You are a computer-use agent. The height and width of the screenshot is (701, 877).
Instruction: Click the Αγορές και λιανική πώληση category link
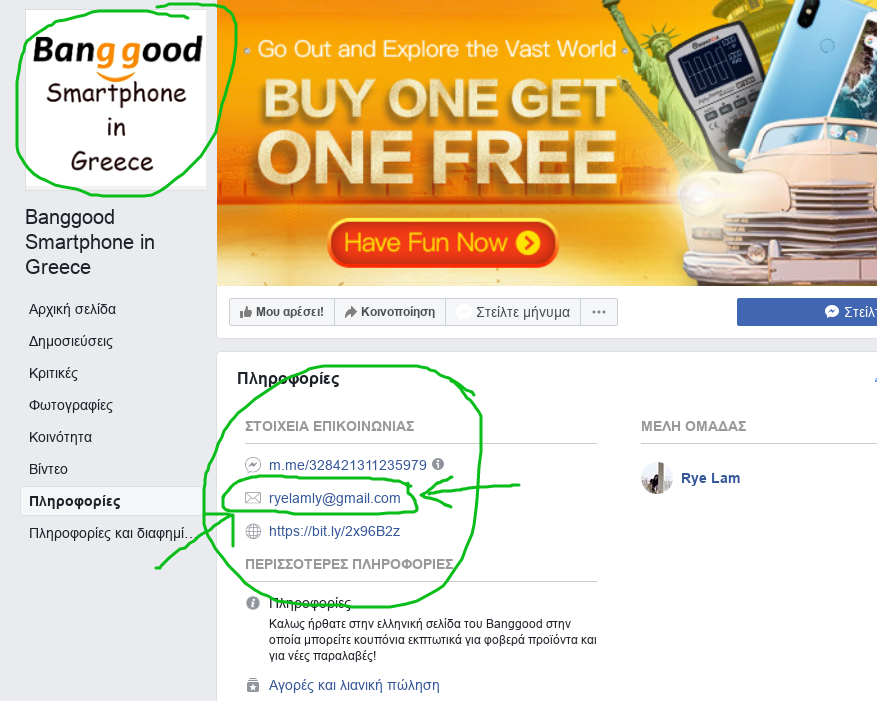[354, 685]
